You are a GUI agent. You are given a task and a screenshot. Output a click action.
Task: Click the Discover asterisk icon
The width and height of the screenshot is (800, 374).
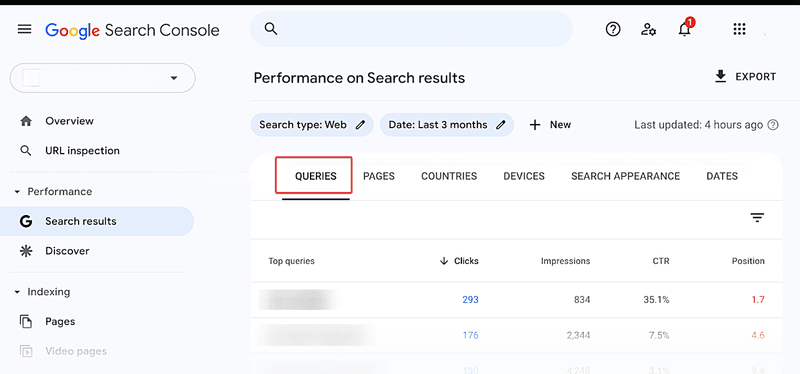click(x=26, y=251)
